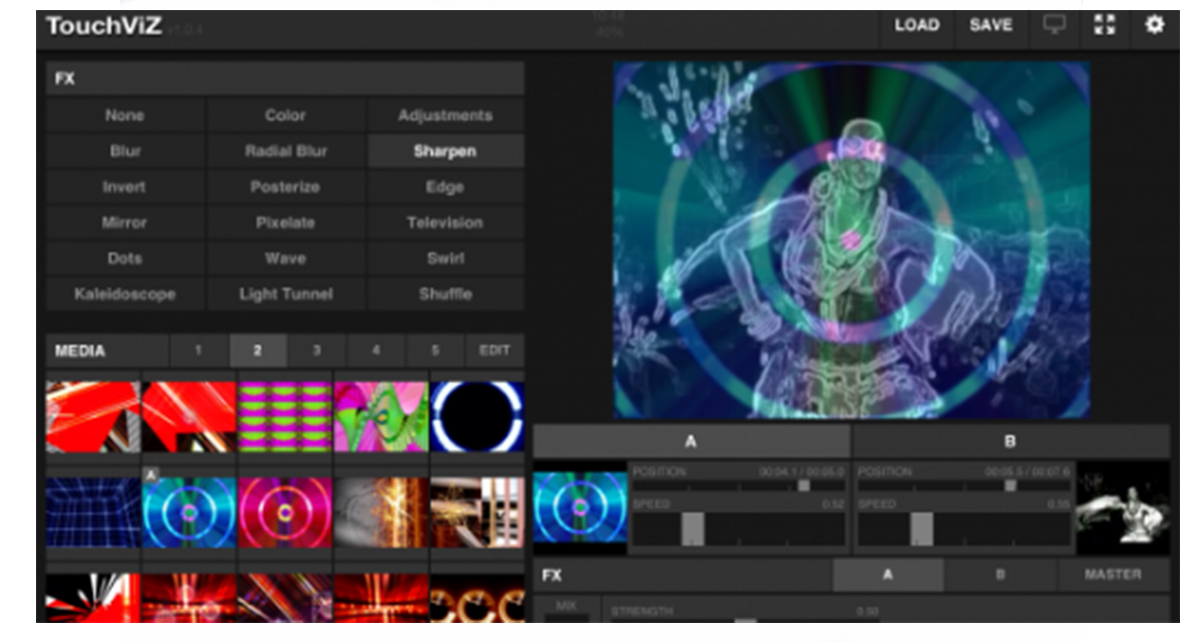Select the Pixelate effect

coord(286,222)
